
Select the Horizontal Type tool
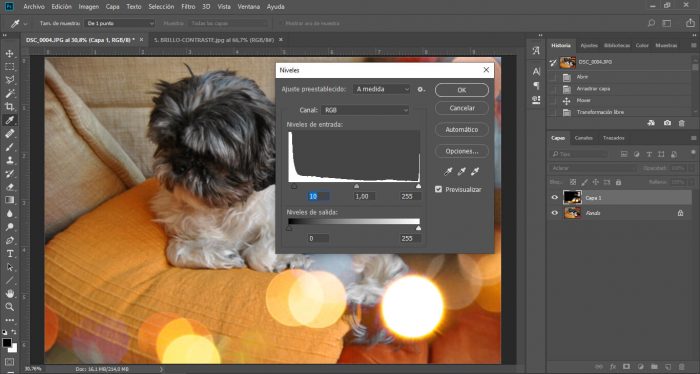coord(9,253)
